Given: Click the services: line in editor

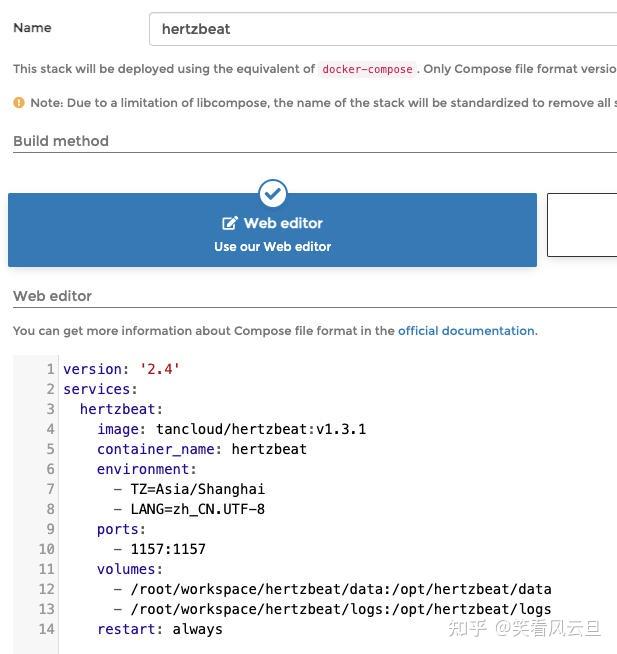Looking at the screenshot, I should coord(100,389).
